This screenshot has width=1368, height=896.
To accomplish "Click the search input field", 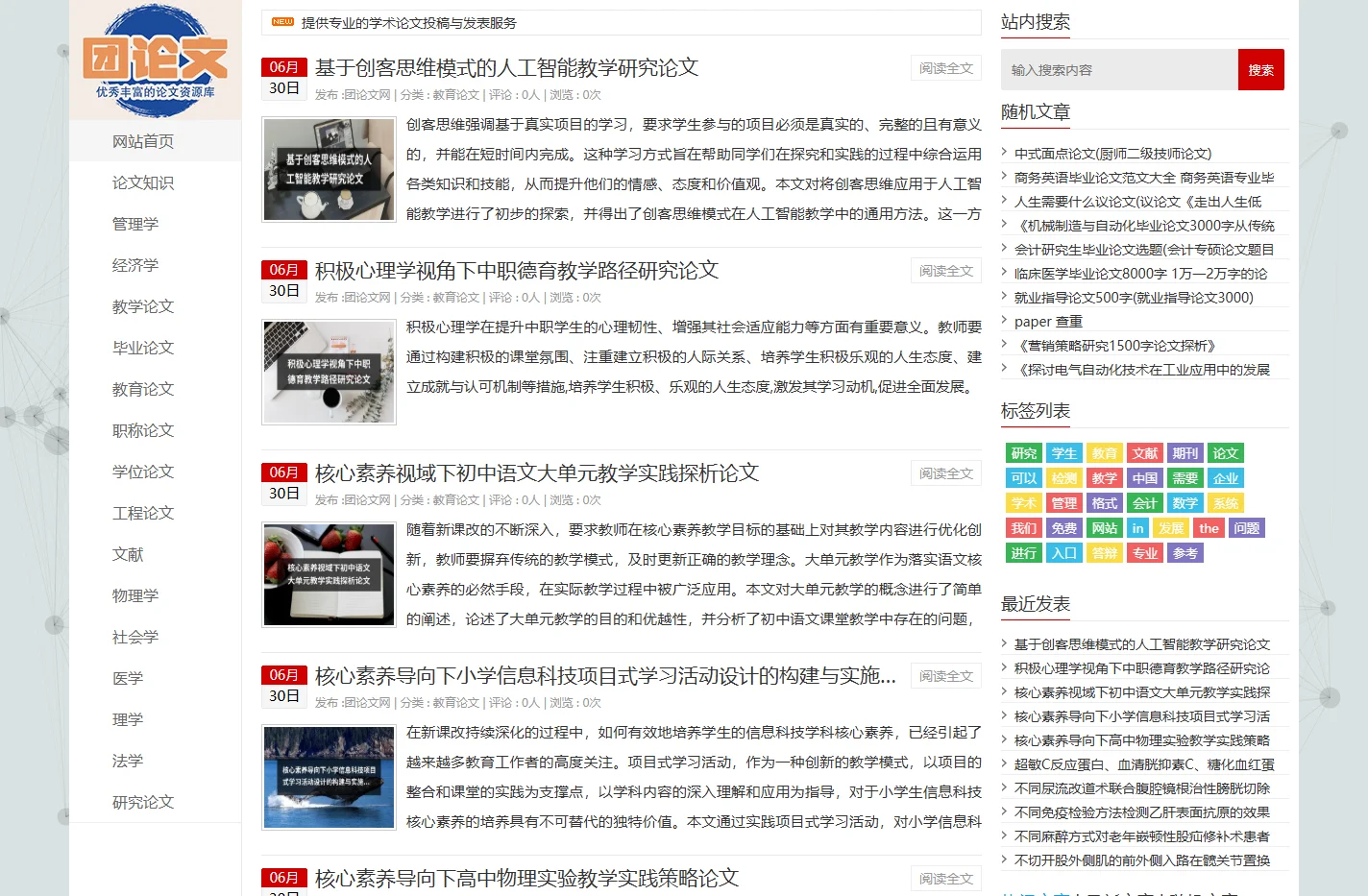I will point(1119,70).
